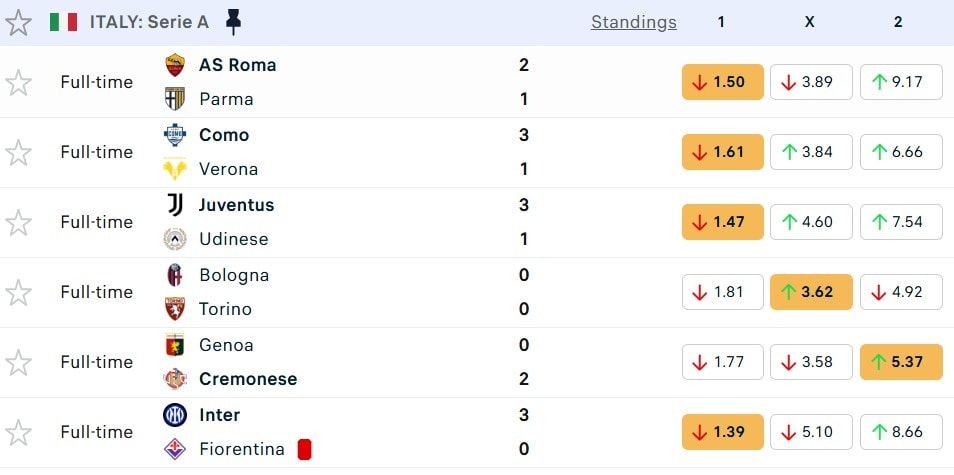The height and width of the screenshot is (475, 954).
Task: Pick the 5.37 away odds for Cremonese
Action: [x=900, y=362]
